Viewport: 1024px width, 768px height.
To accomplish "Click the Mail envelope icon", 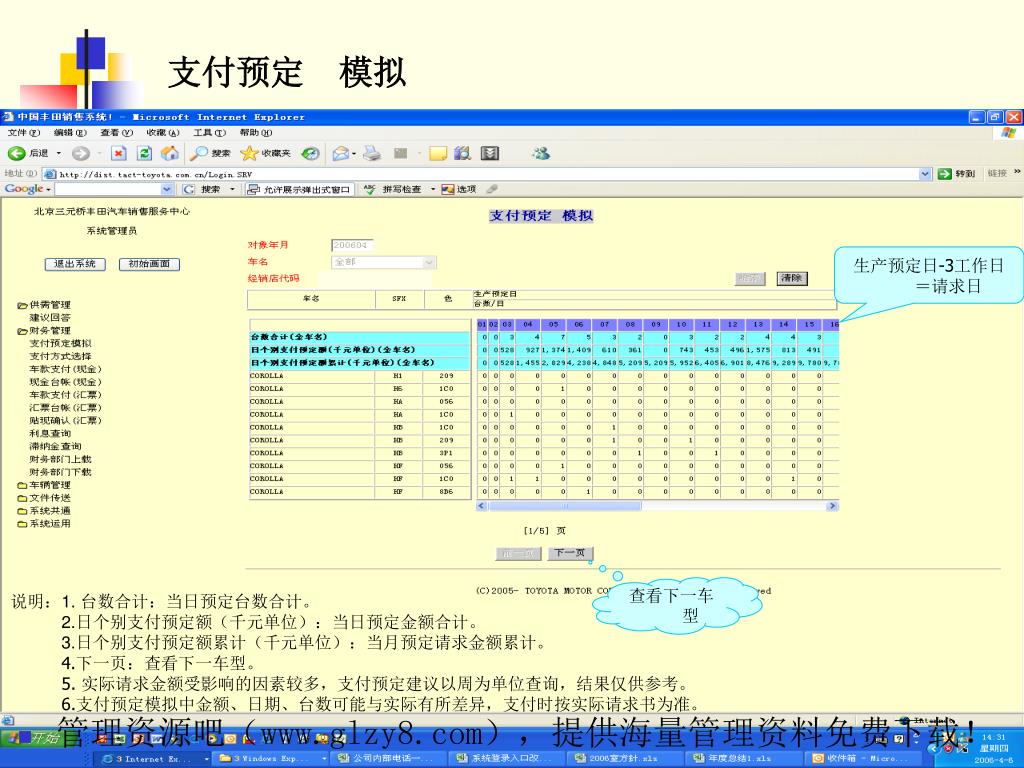I will (x=340, y=153).
